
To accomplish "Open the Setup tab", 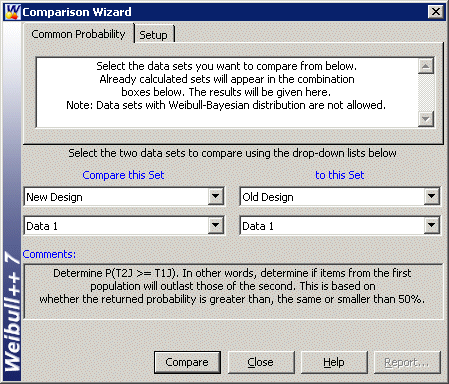I will point(153,35).
